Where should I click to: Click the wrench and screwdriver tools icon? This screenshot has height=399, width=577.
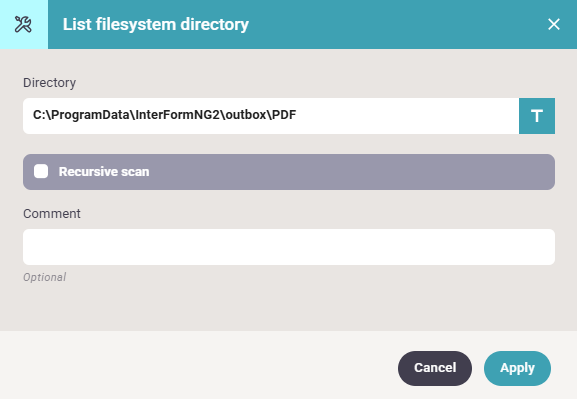pos(23,25)
